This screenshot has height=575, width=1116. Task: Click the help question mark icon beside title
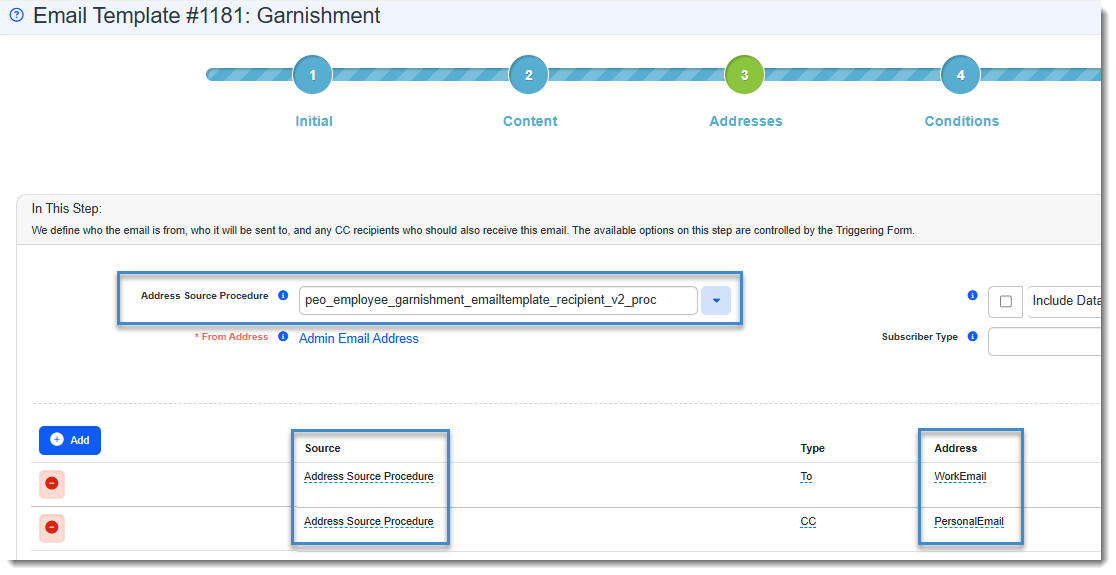point(16,16)
